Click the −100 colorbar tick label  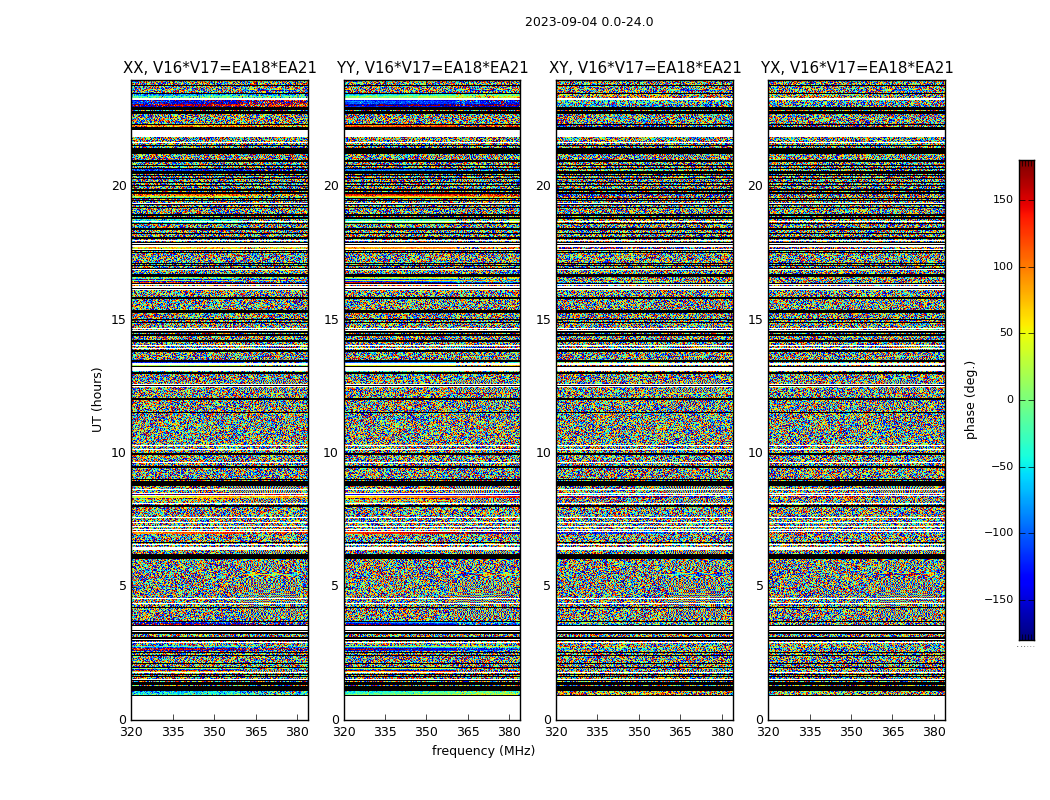(x=999, y=532)
